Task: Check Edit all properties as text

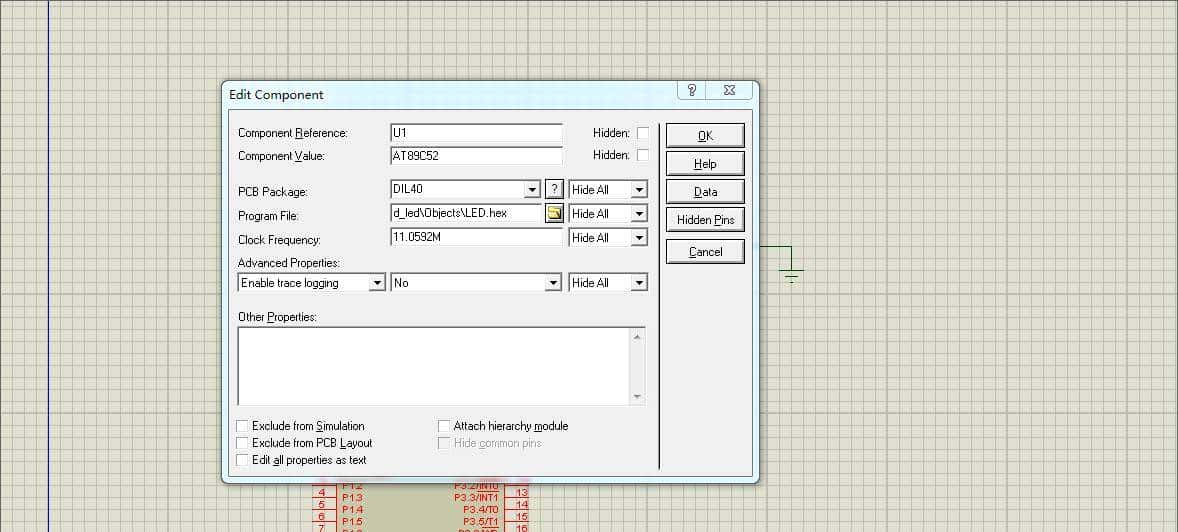Action: point(242,460)
